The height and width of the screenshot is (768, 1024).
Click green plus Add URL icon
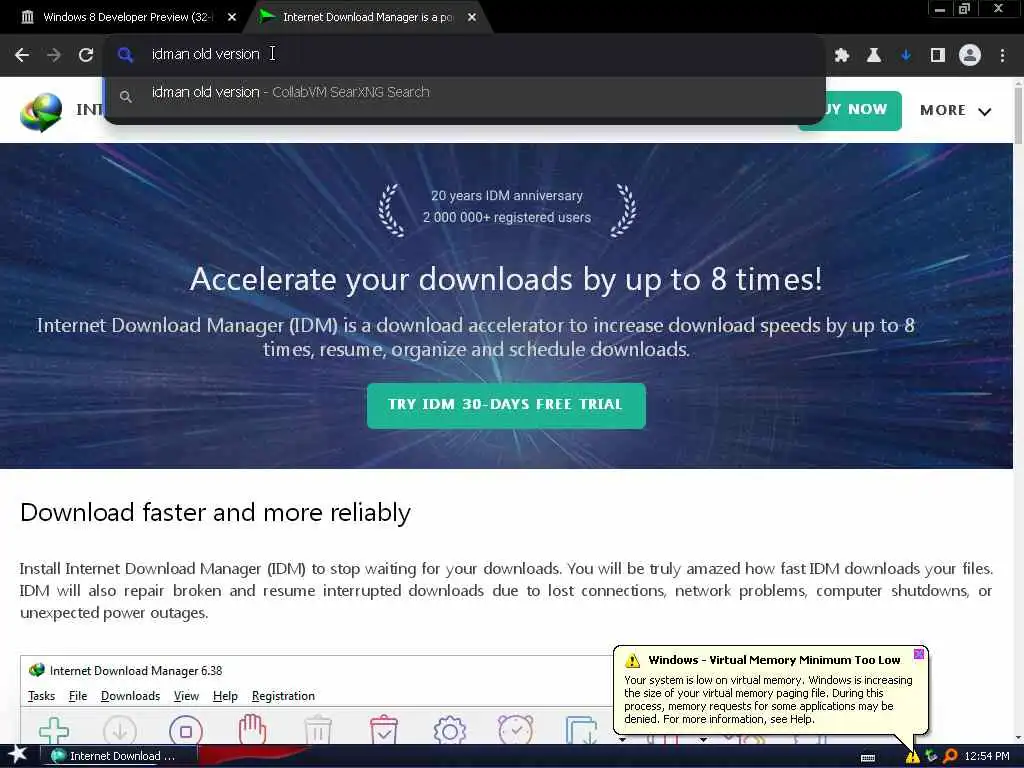click(54, 730)
